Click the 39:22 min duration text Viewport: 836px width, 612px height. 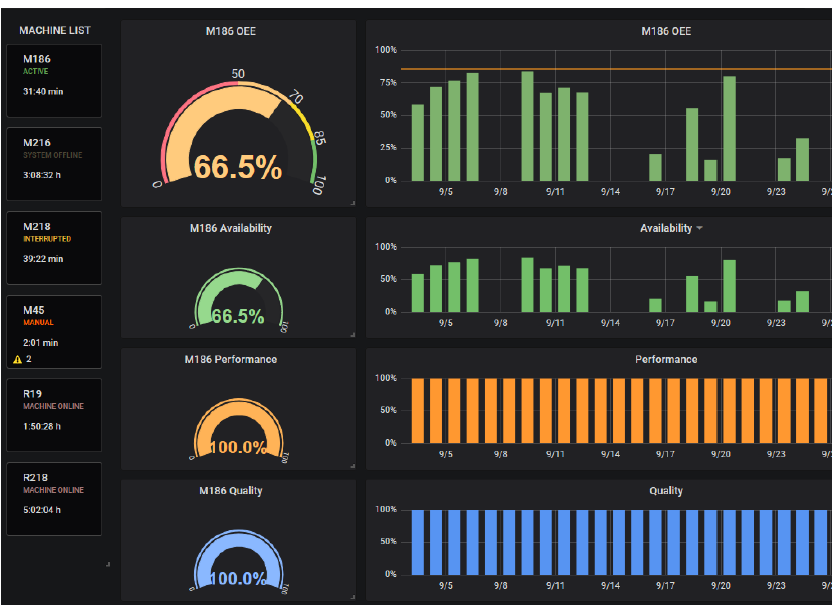point(43,259)
